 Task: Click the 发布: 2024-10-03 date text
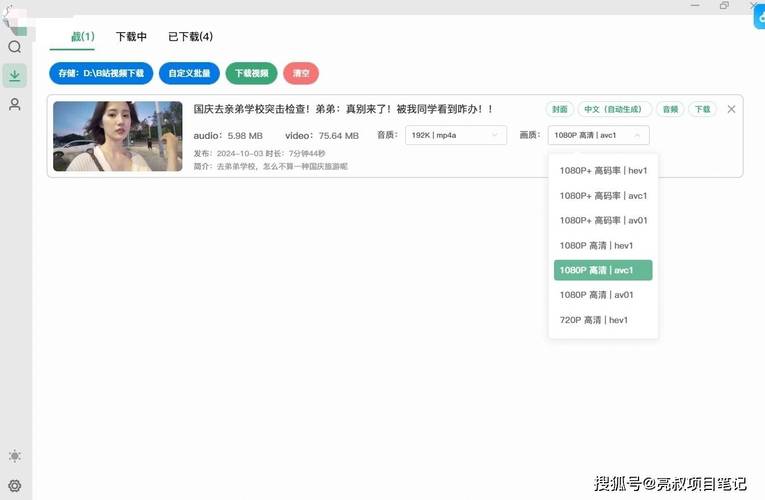[x=228, y=153]
